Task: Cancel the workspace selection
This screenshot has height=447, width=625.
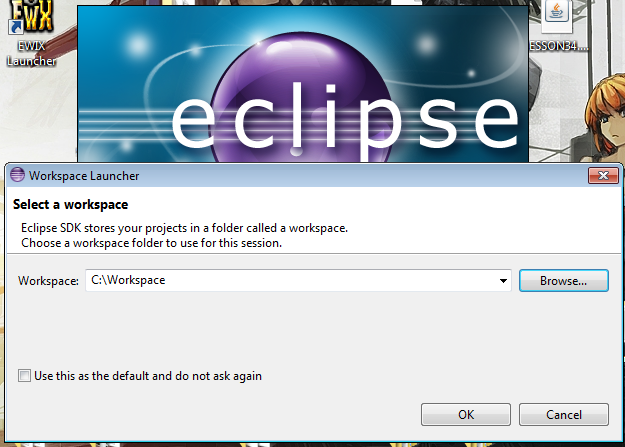Action: click(x=564, y=415)
